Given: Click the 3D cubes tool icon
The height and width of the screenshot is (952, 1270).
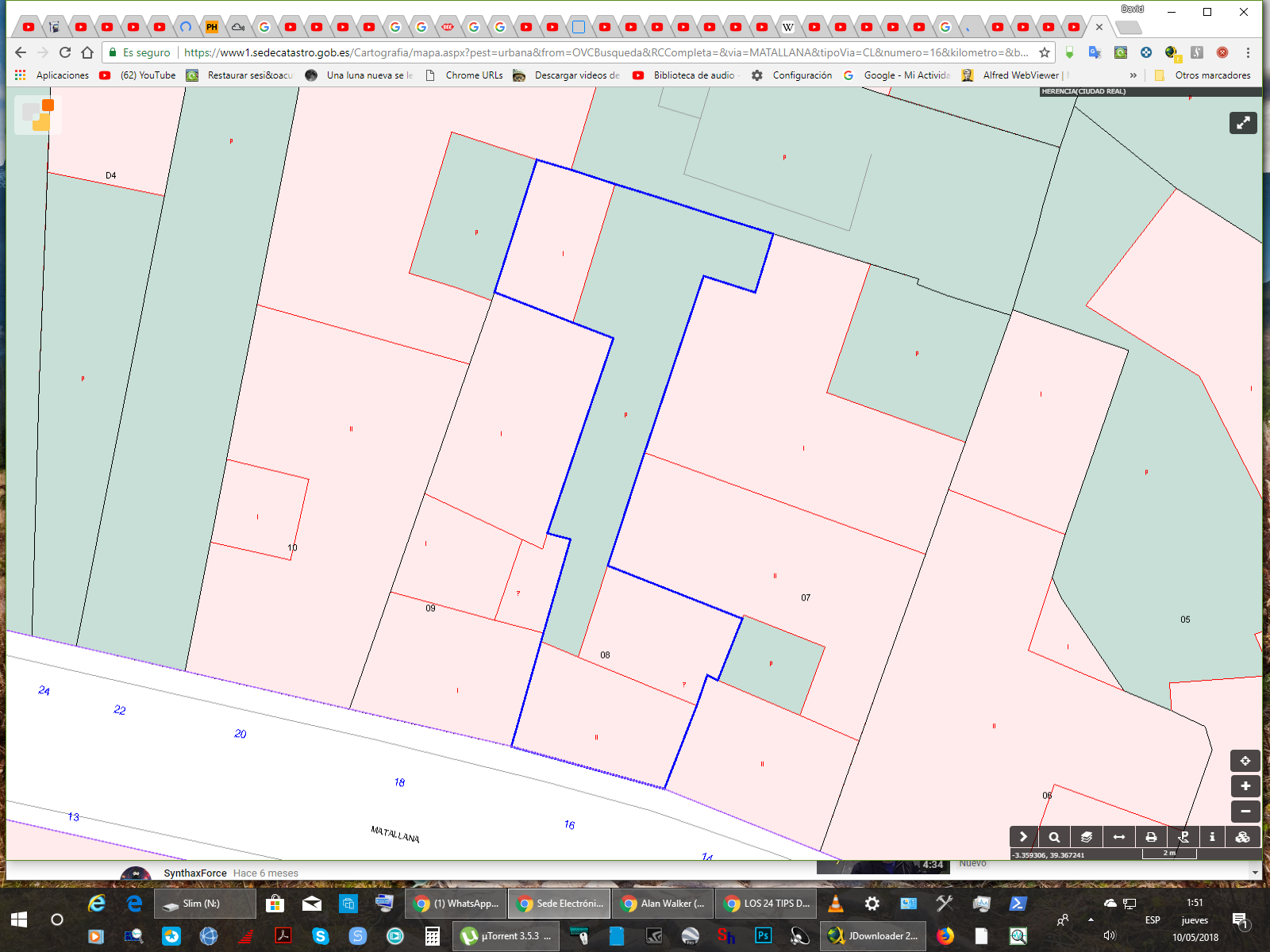Looking at the screenshot, I should (1243, 837).
